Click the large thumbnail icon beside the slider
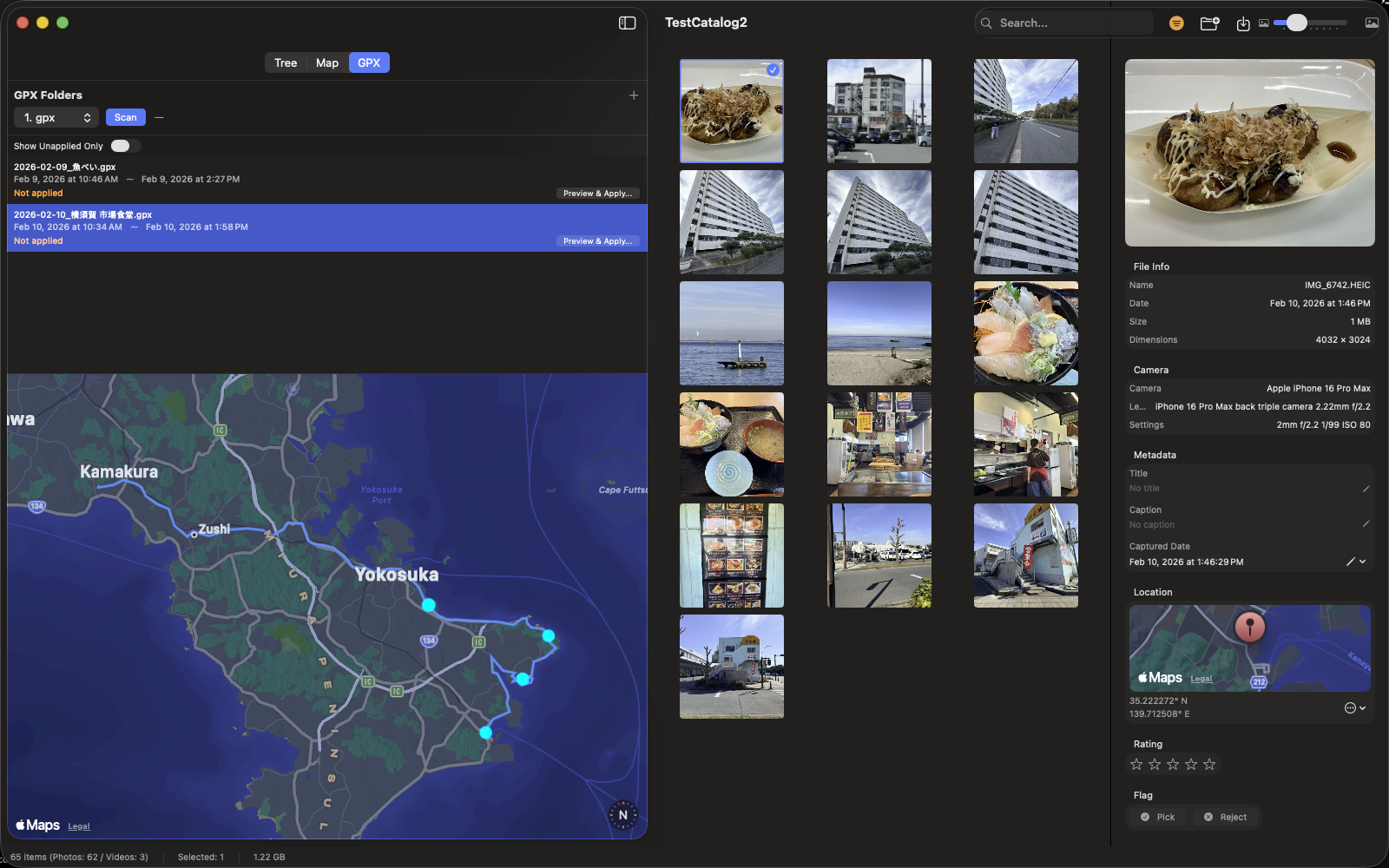 tap(1371, 23)
